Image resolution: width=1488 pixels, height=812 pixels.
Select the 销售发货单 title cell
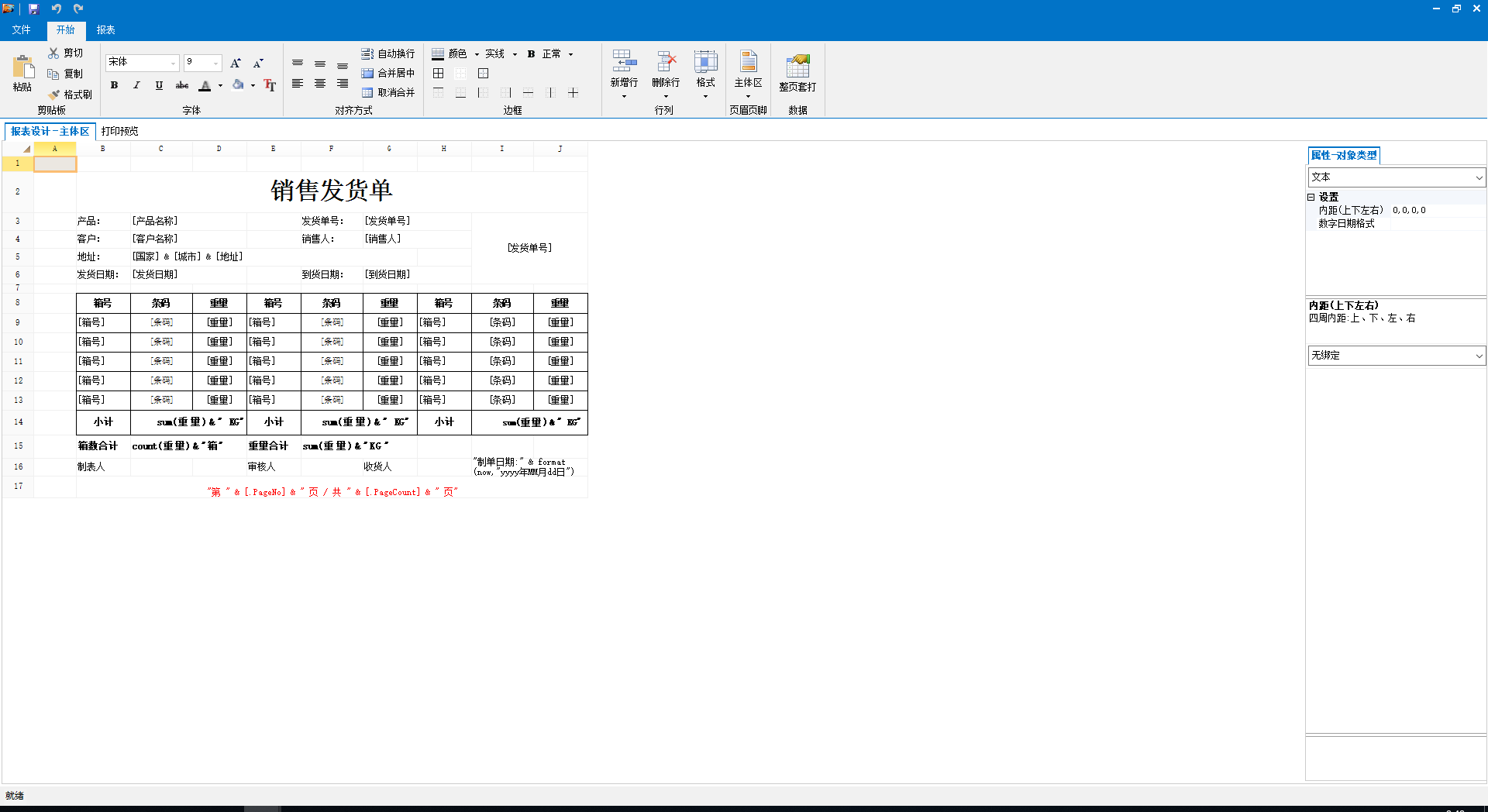tap(332, 191)
